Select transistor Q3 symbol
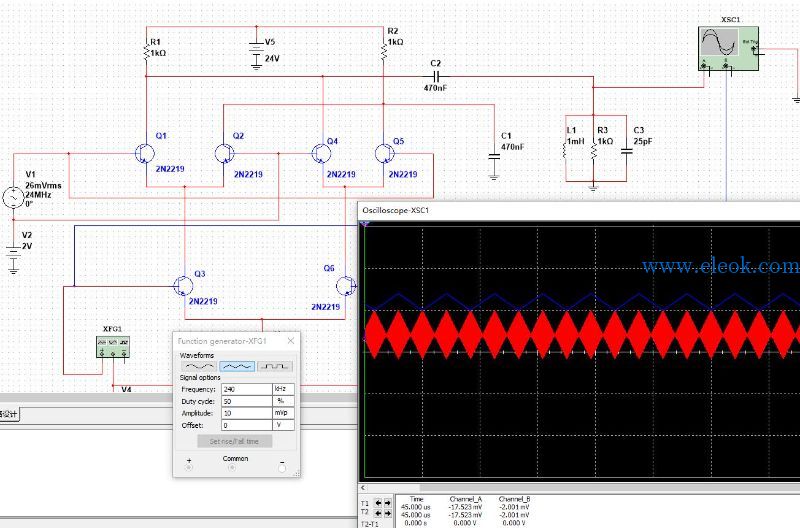Image resolution: width=800 pixels, height=528 pixels. (183, 286)
